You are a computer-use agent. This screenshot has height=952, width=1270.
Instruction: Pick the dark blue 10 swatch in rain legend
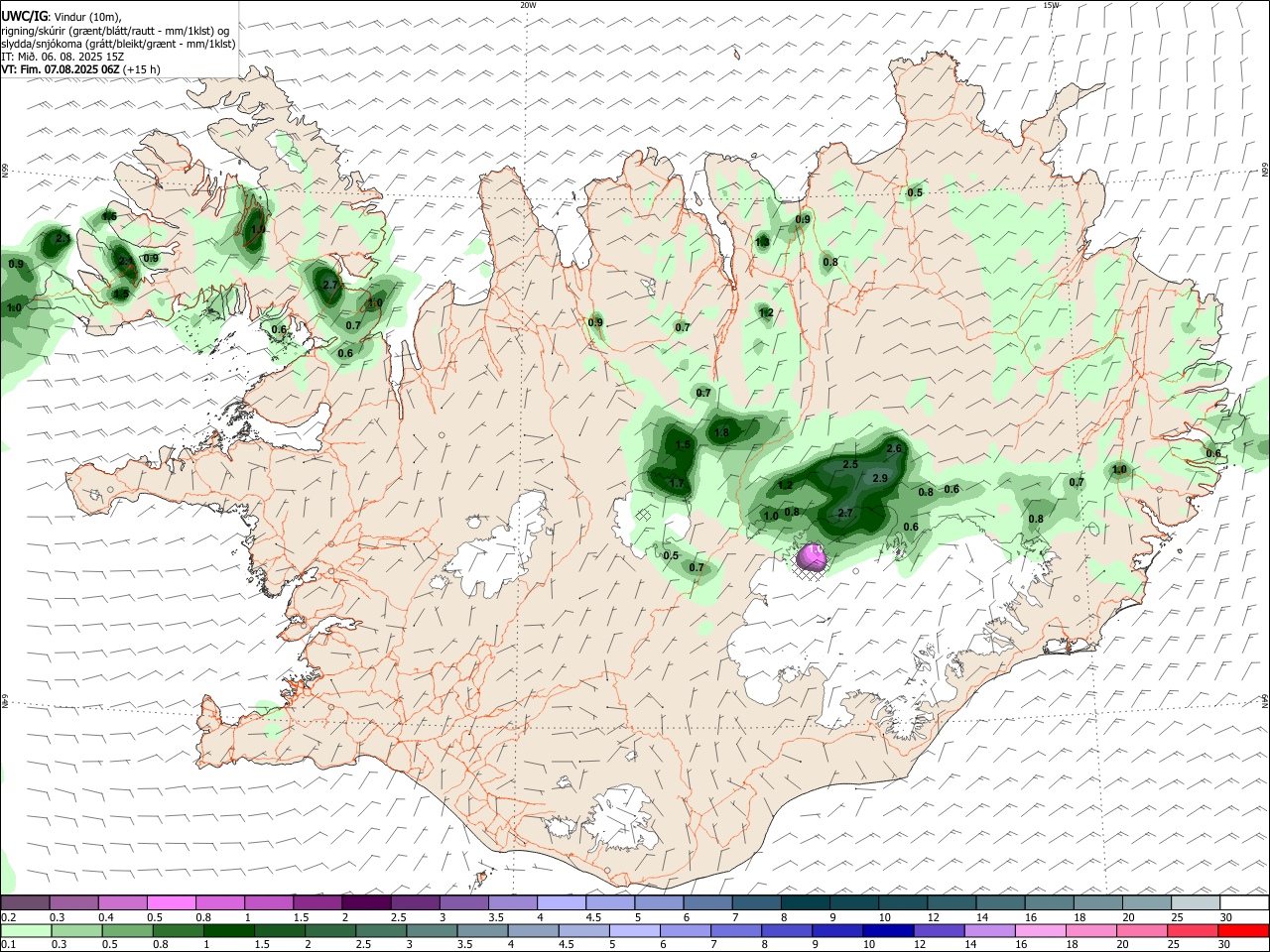point(886,930)
